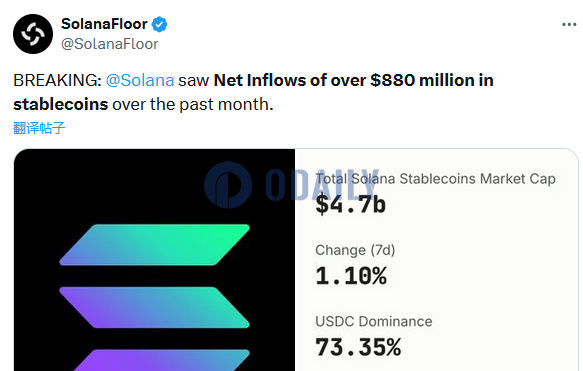The width and height of the screenshot is (583, 371).
Task: Open the attached Solana image thumbnail
Action: point(155,260)
